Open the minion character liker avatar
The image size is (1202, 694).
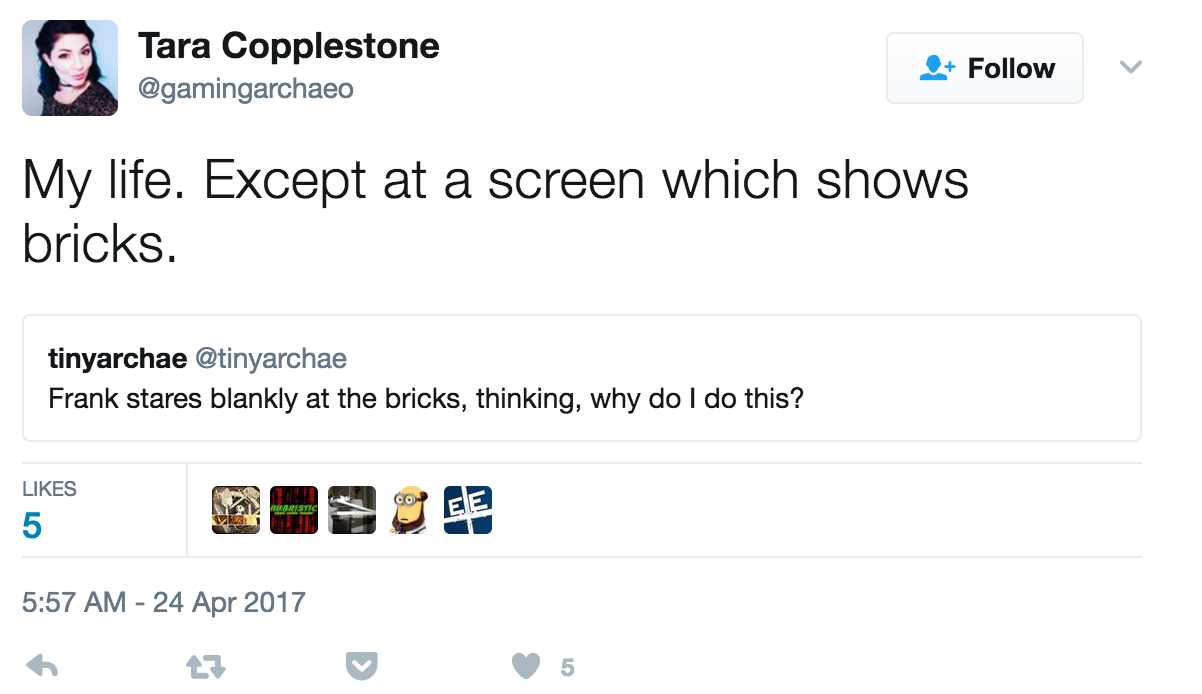(x=410, y=510)
